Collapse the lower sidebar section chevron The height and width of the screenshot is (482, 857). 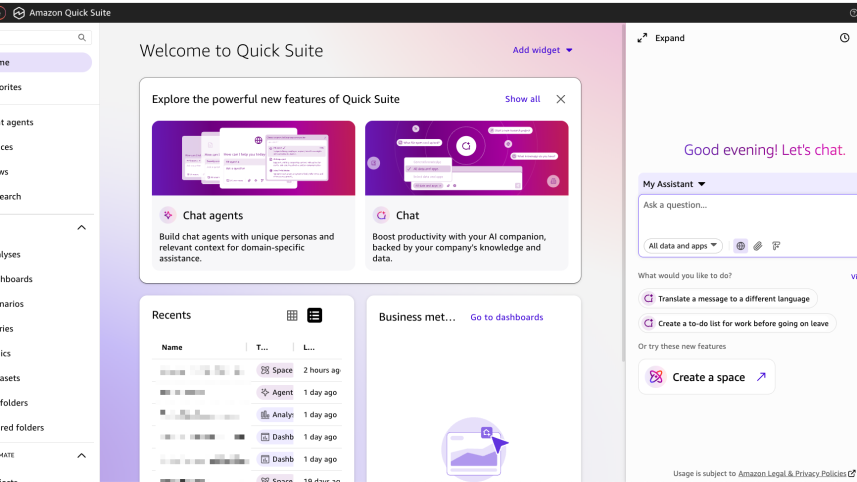tap(81, 455)
